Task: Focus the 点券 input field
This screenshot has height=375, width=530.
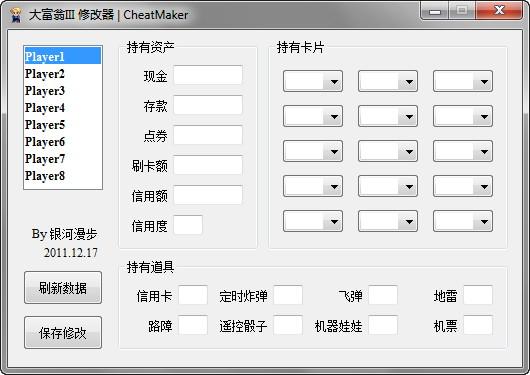Action: (x=208, y=135)
